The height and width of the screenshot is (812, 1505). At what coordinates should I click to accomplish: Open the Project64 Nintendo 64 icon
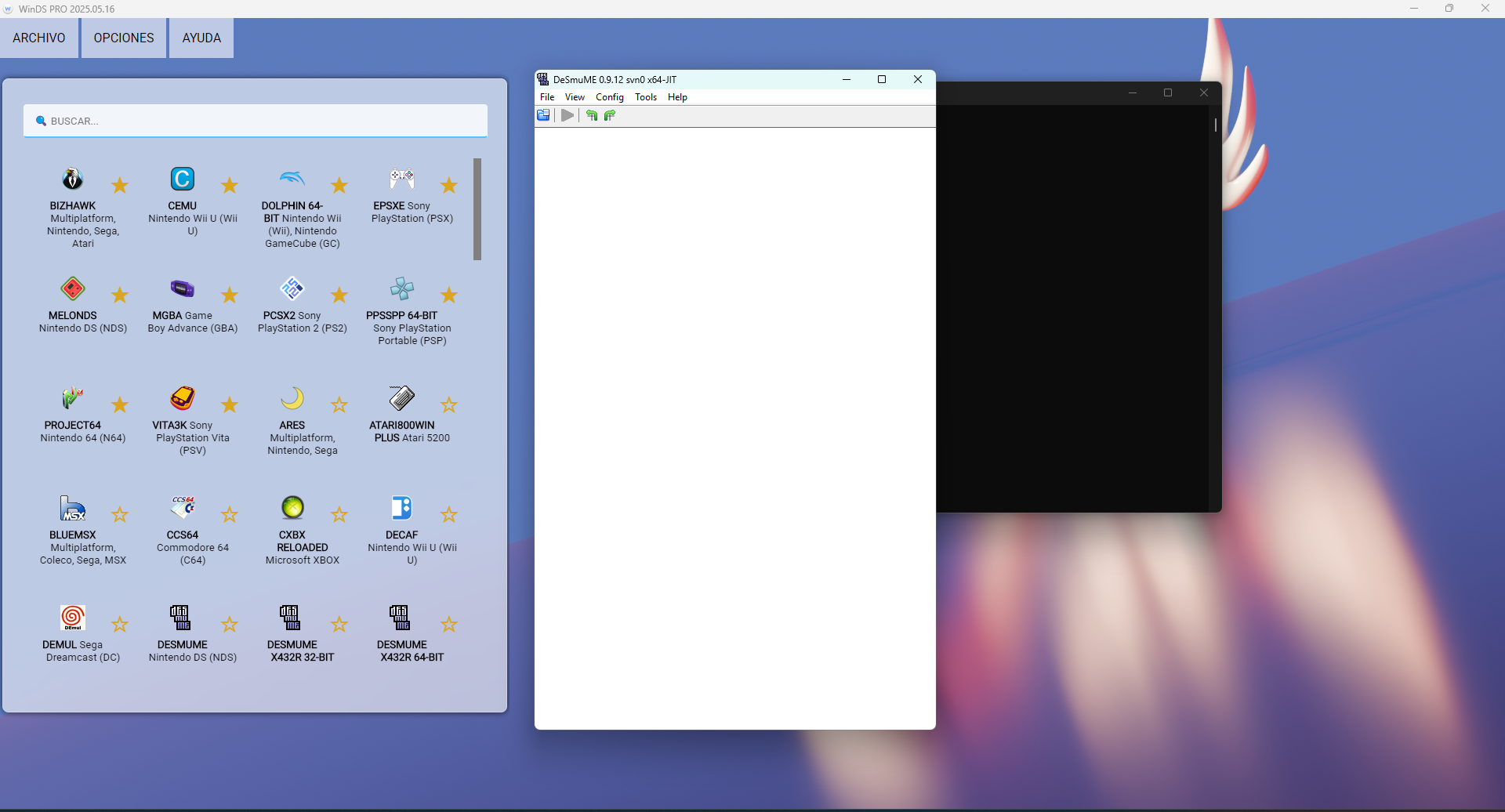(73, 398)
